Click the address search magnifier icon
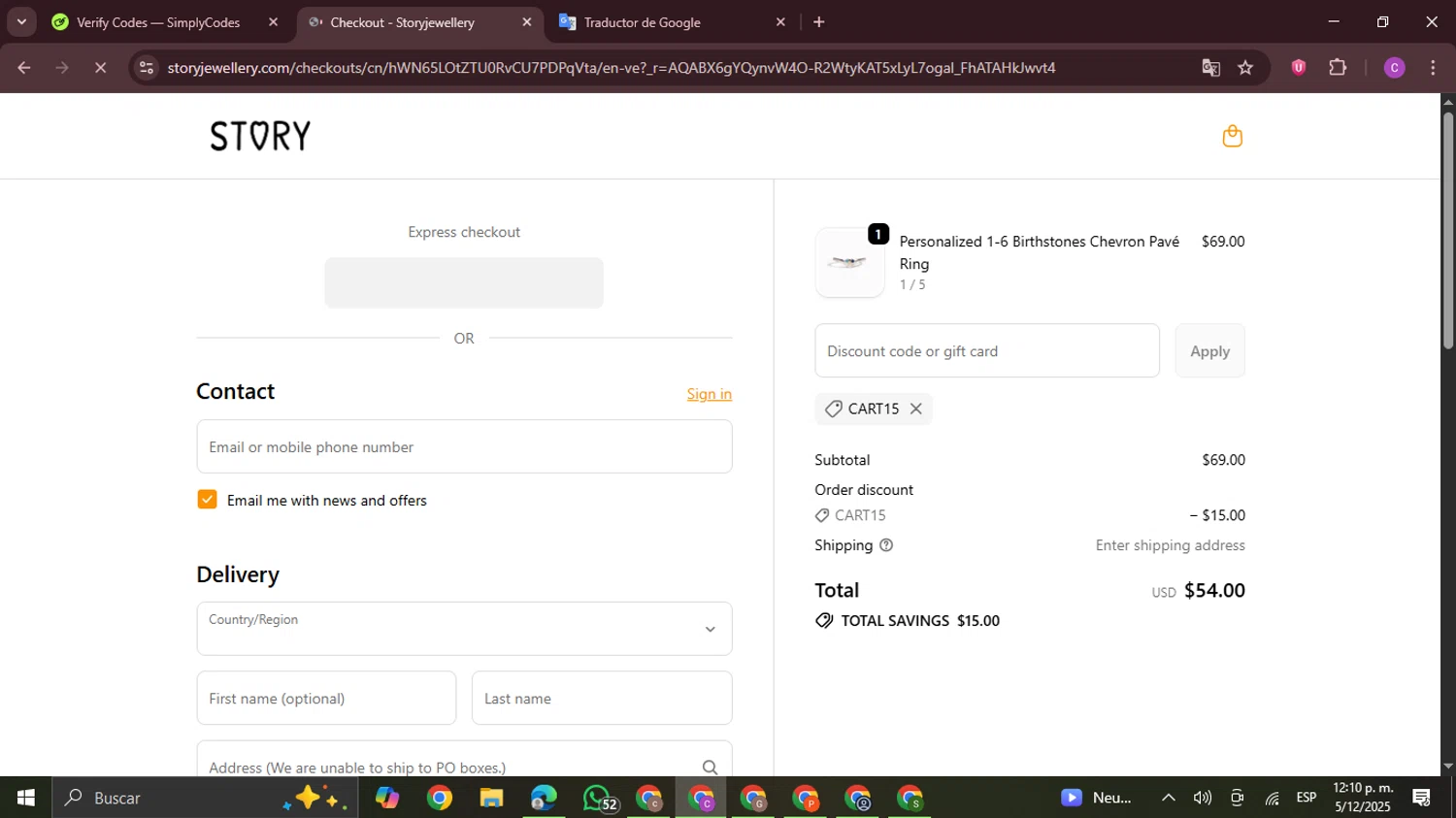Viewport: 1456px width, 818px height. (710, 768)
